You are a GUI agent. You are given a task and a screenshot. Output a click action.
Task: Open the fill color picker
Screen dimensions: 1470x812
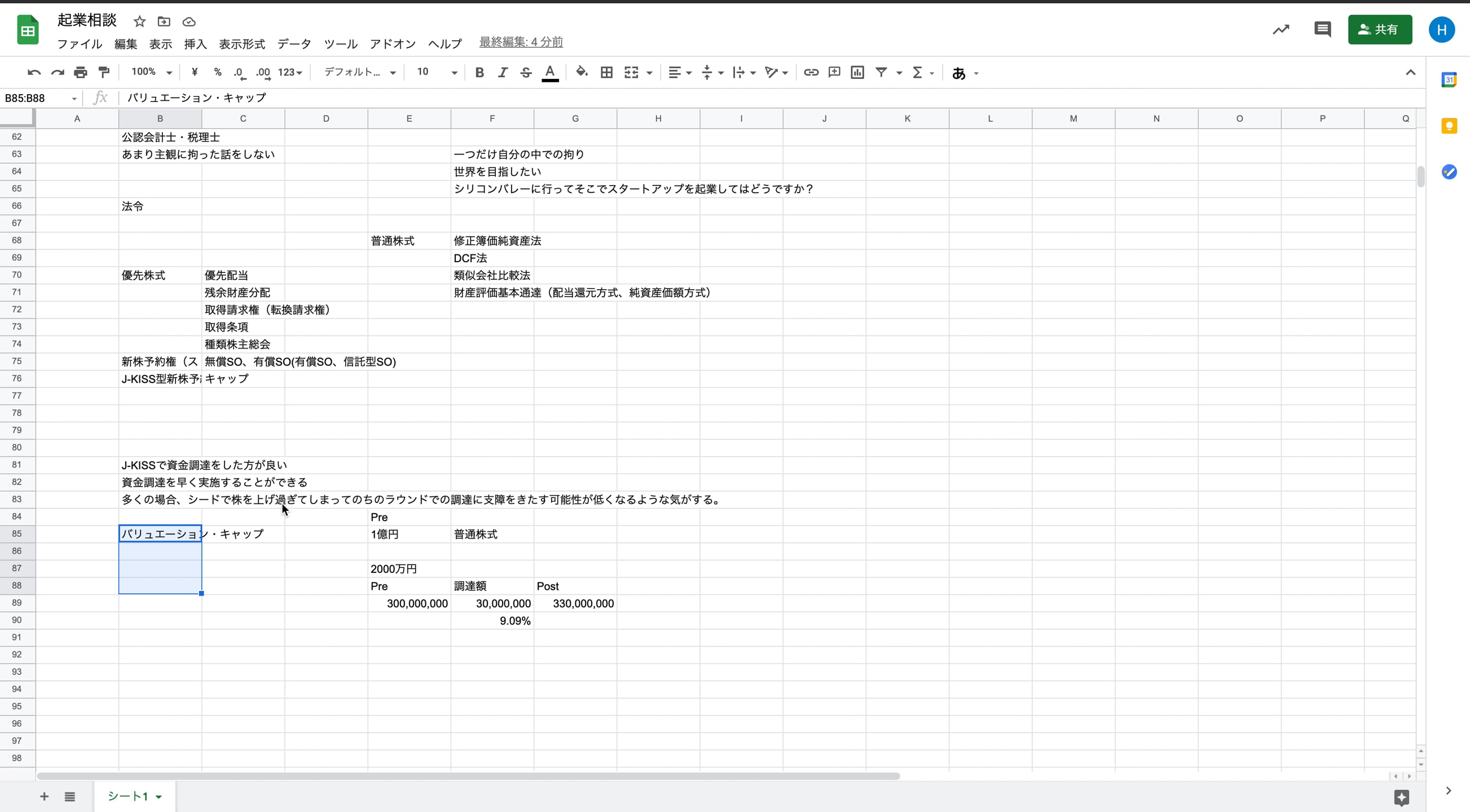(582, 73)
